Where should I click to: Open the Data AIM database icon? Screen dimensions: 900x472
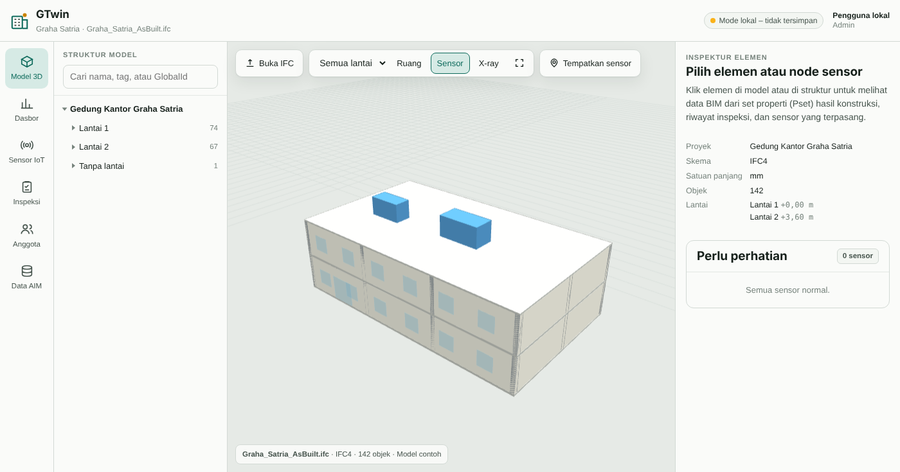26,271
